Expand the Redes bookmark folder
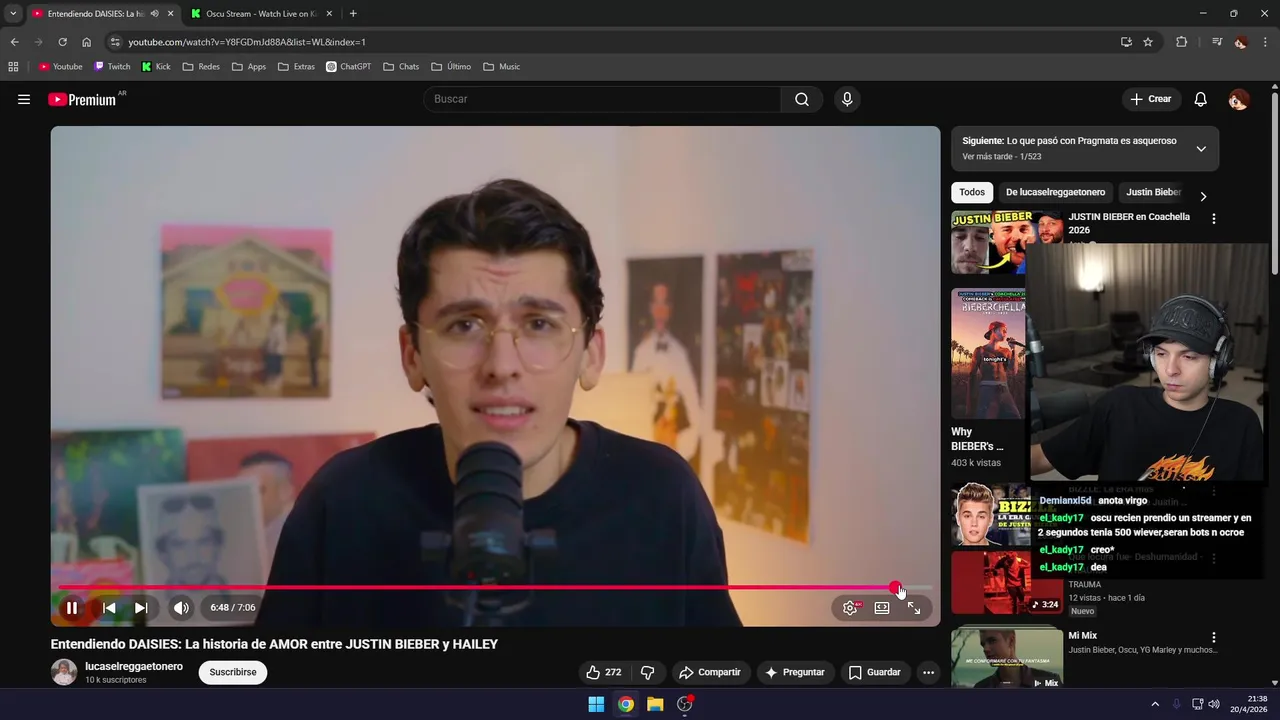Image resolution: width=1280 pixels, height=720 pixels. point(201,67)
